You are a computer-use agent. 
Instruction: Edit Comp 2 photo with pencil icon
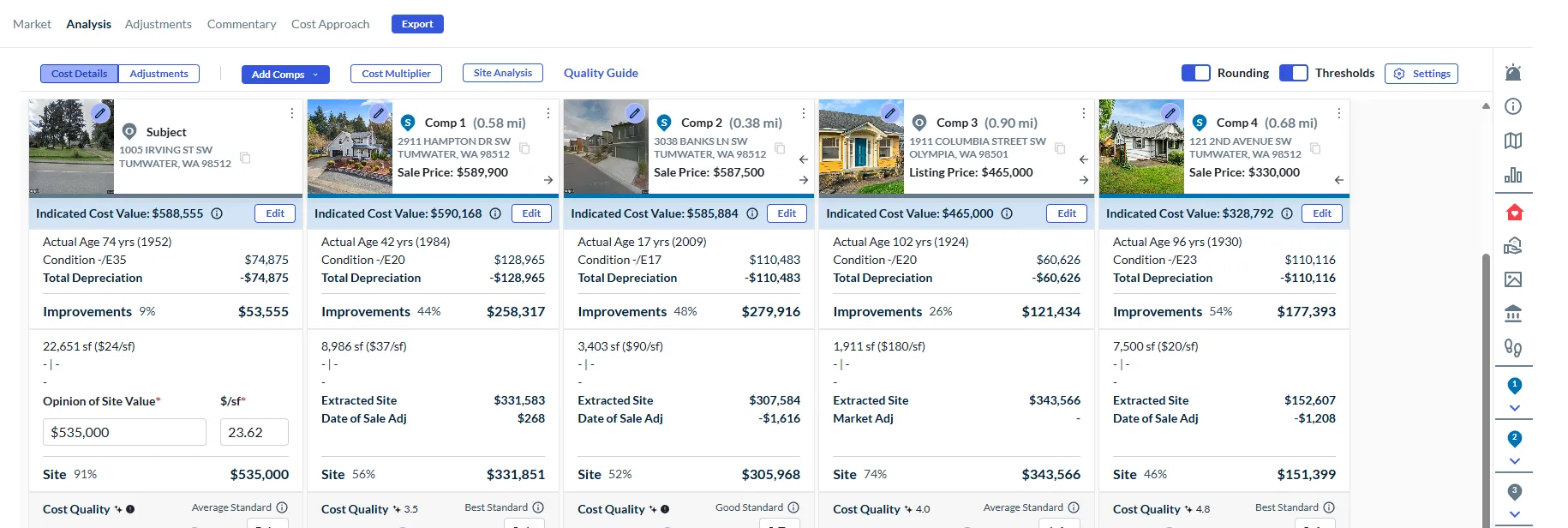[x=634, y=112]
